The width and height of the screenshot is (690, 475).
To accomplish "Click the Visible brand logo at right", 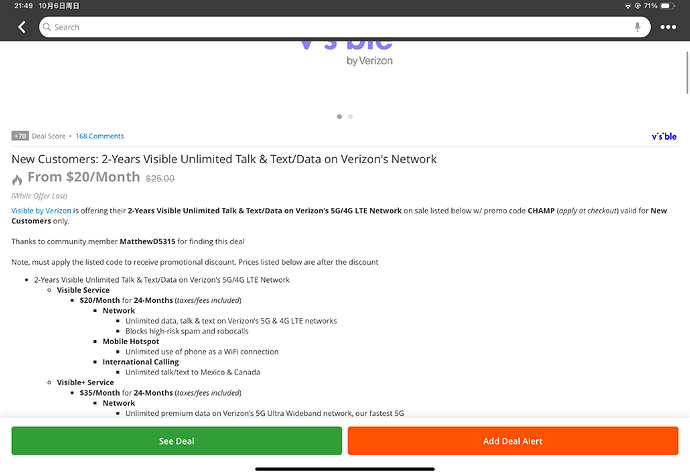I will point(664,136).
